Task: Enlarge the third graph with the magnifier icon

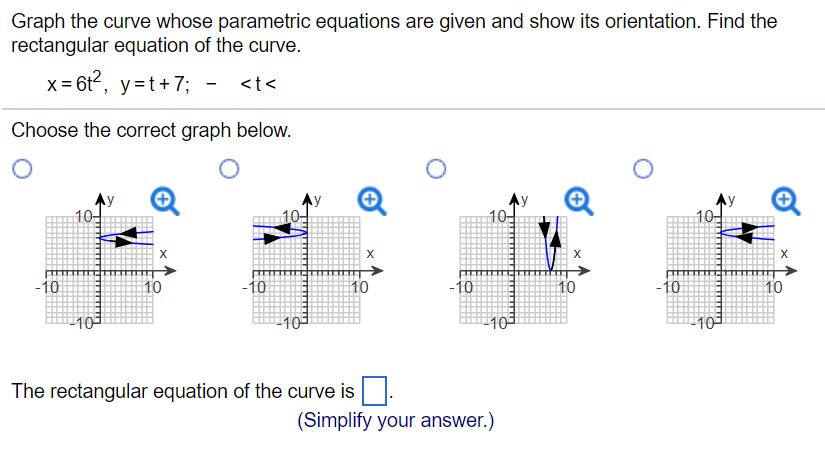Action: coord(579,202)
